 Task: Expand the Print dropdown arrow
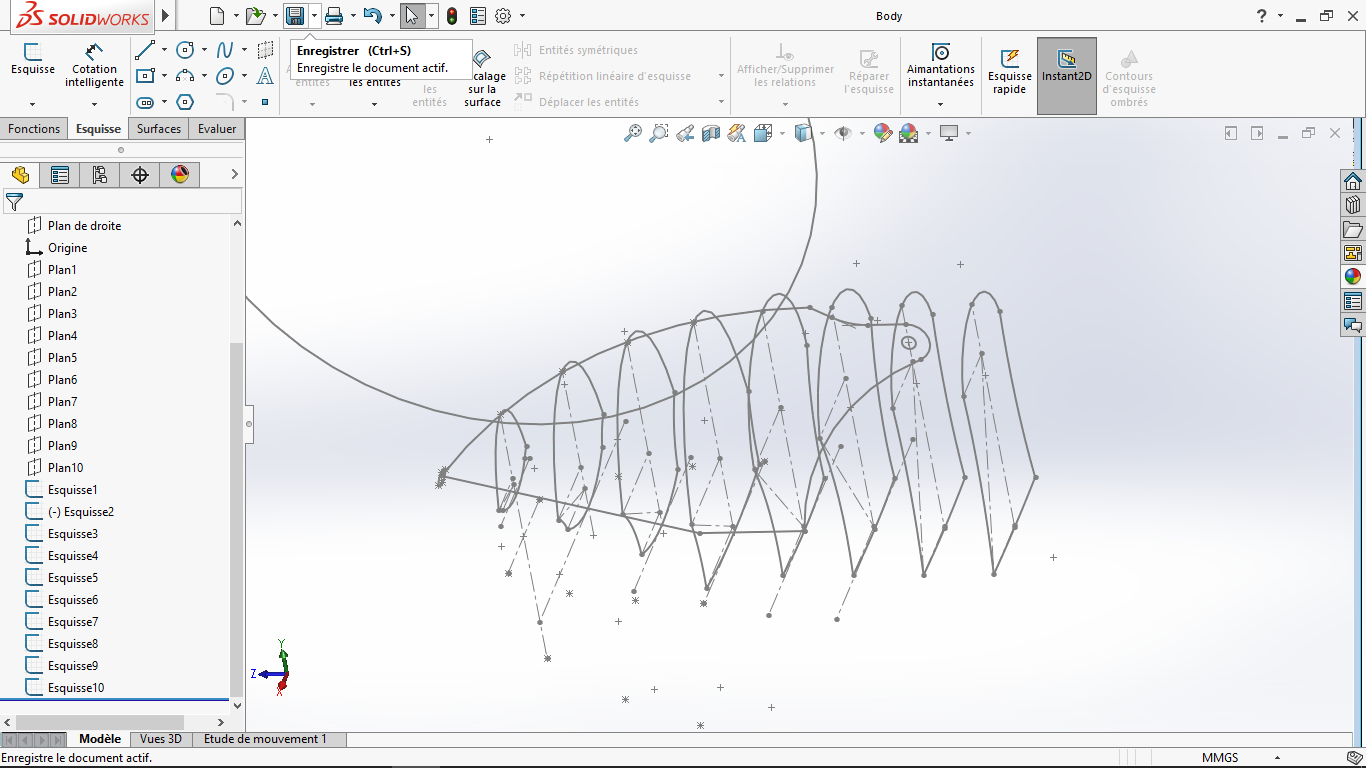353,16
